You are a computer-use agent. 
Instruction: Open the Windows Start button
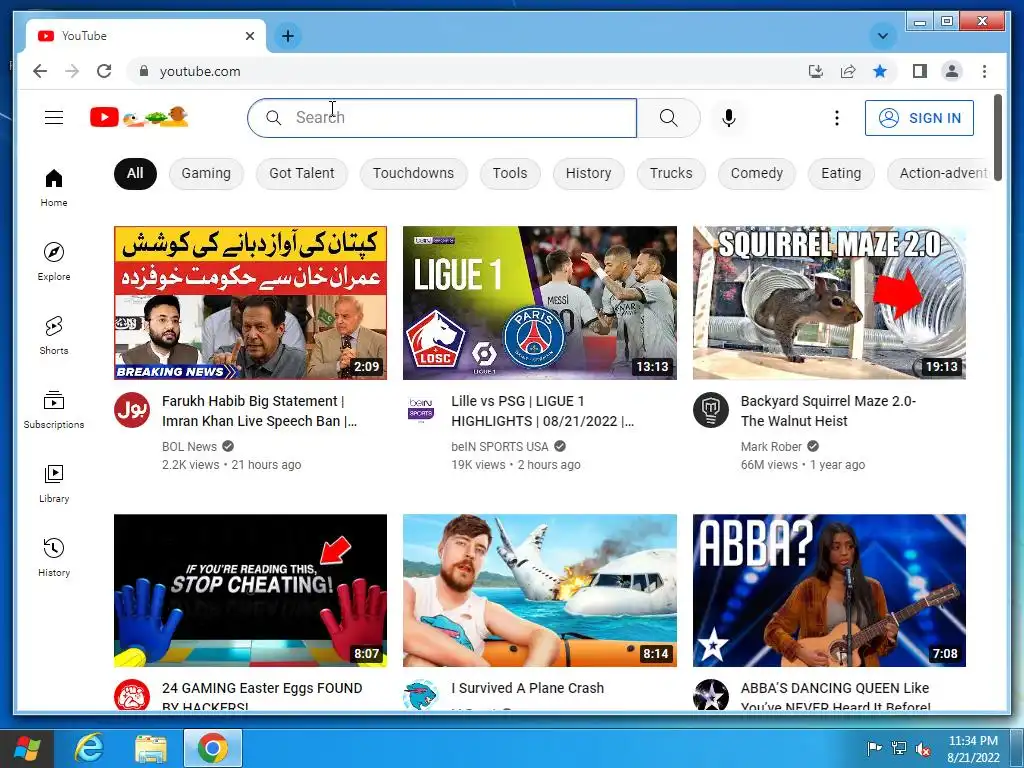pos(26,748)
